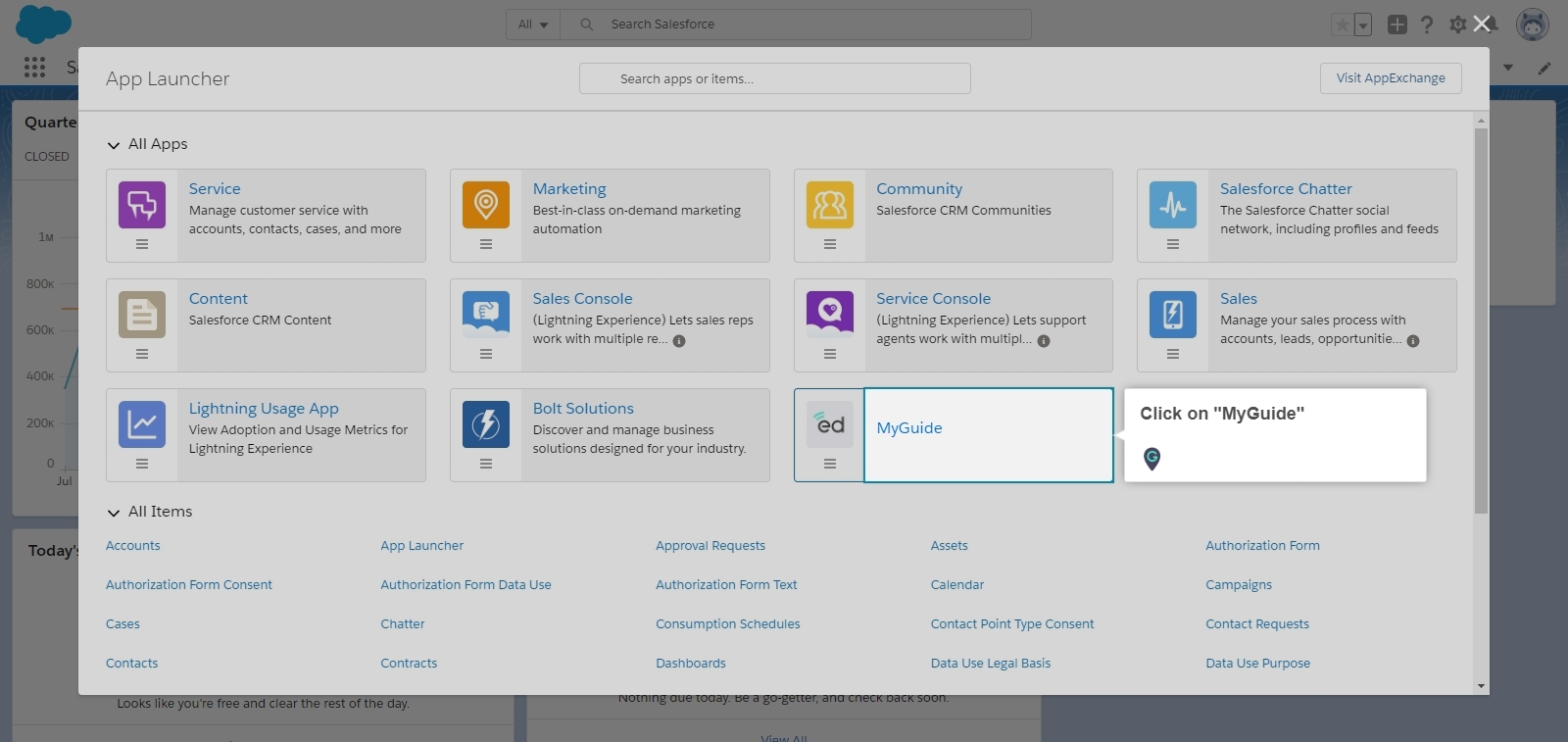Open the MyGuide app link
This screenshot has height=742, width=1568.
pyautogui.click(x=909, y=428)
